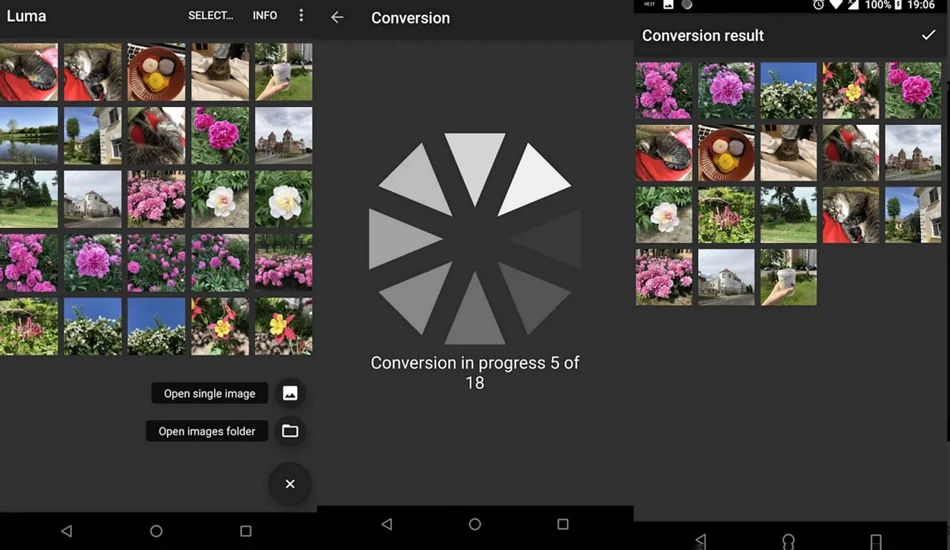Open lake reflection thumbnail in Luma gallery
Screen dimensions: 950x550
(29, 136)
